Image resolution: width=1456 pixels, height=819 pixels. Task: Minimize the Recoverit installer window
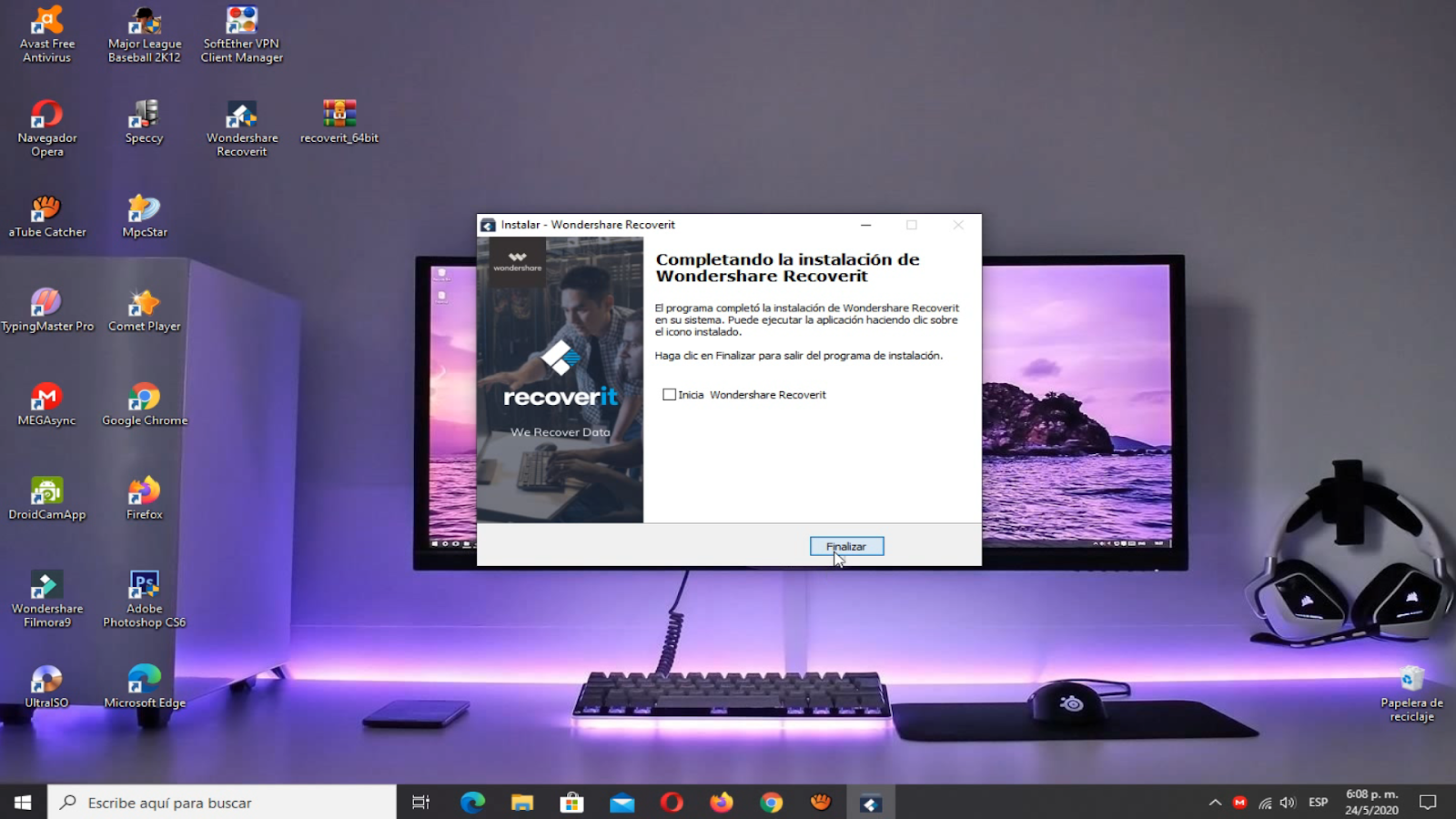866,225
